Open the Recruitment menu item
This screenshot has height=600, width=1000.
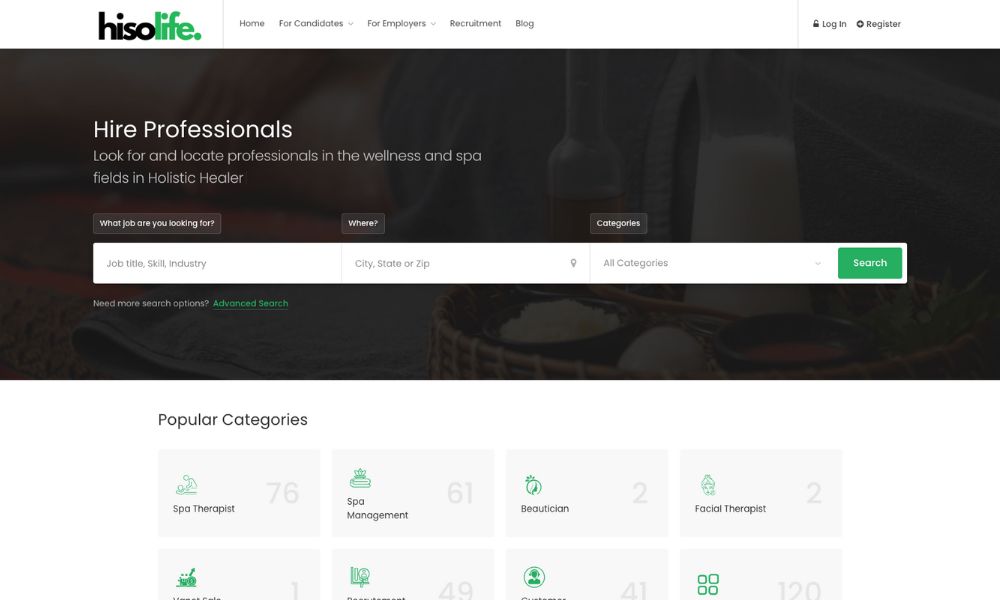pyautogui.click(x=475, y=24)
